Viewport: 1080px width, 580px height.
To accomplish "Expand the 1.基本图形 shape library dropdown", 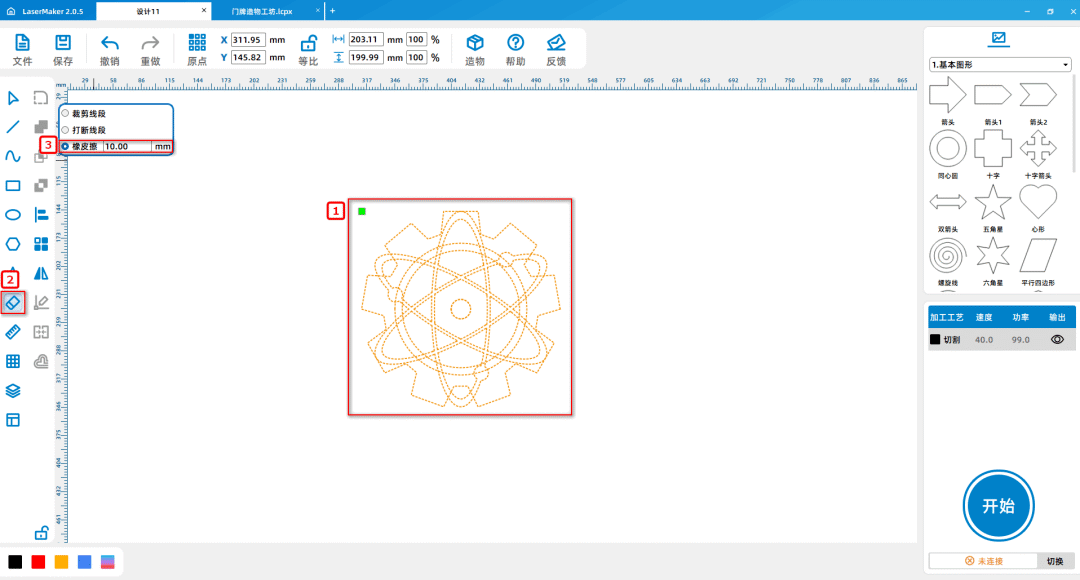I will (1000, 65).
